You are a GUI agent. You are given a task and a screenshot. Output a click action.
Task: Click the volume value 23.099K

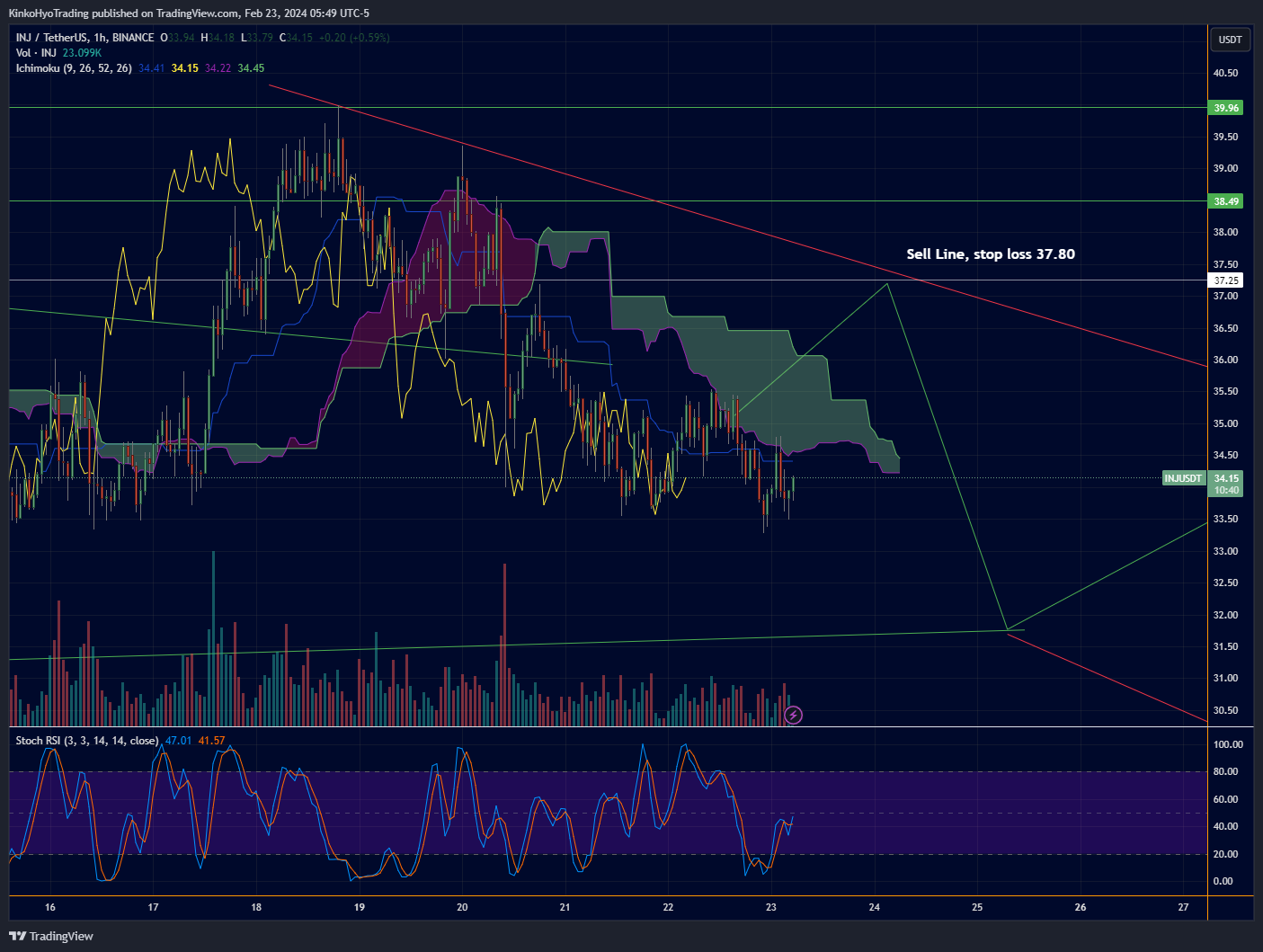(x=82, y=53)
